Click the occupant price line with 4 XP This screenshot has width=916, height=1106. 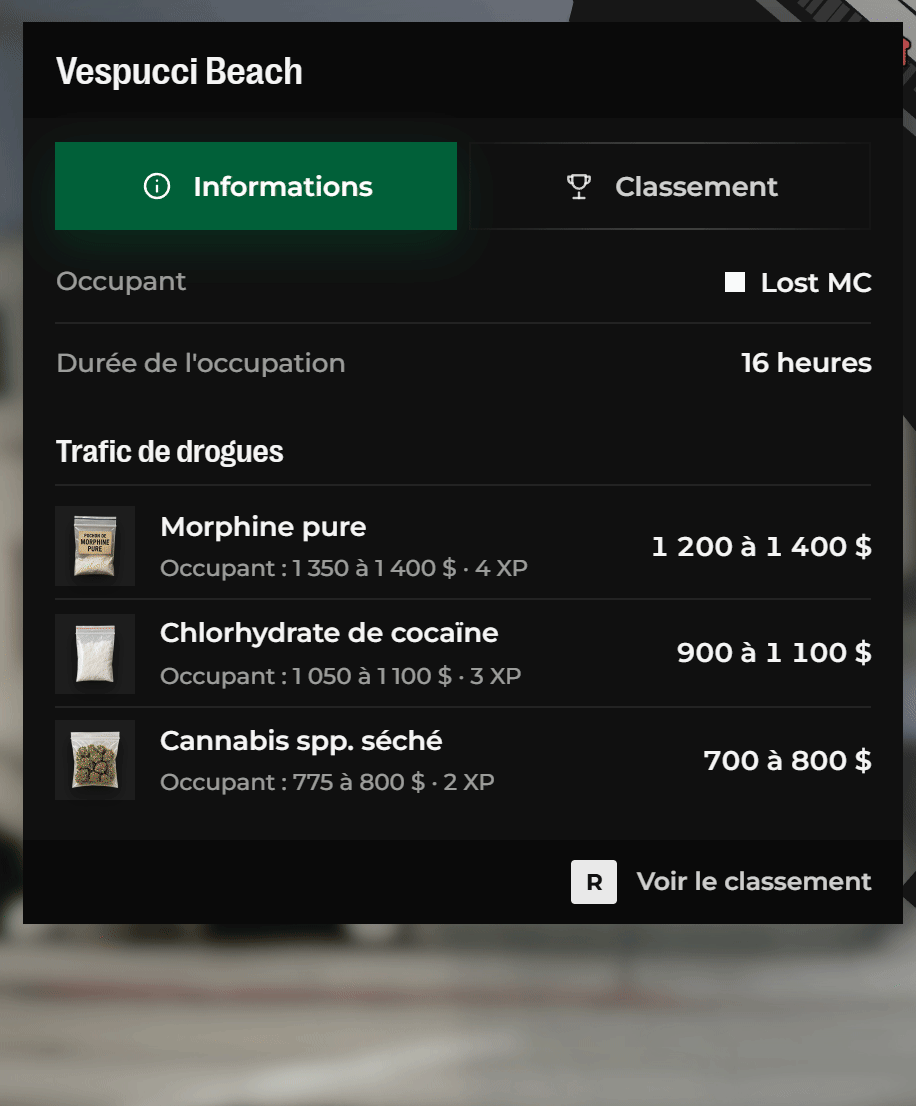(x=344, y=568)
